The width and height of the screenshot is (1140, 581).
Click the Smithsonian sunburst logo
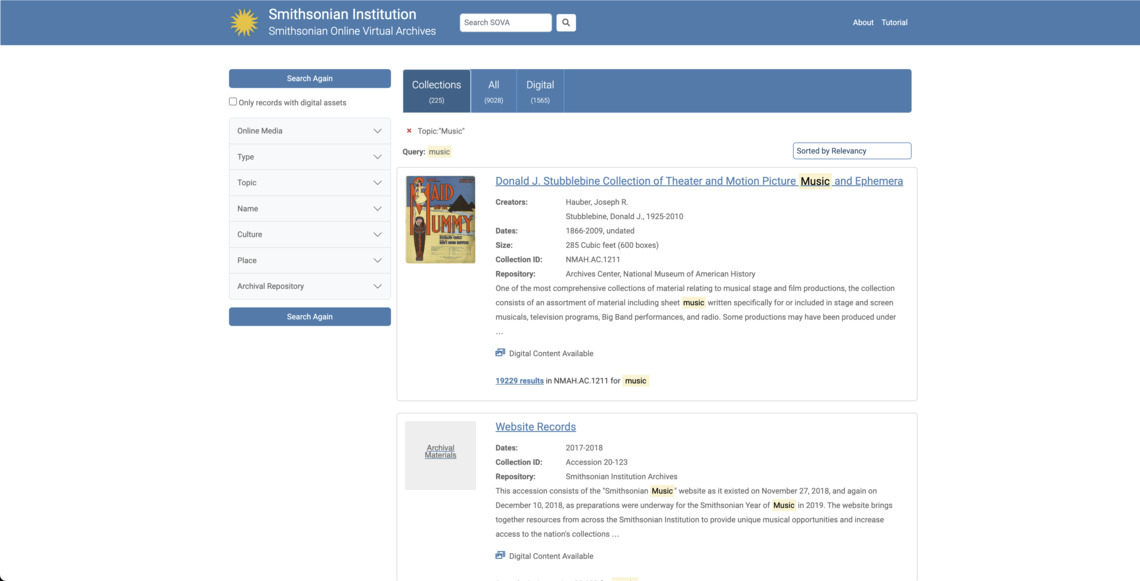(x=243, y=21)
